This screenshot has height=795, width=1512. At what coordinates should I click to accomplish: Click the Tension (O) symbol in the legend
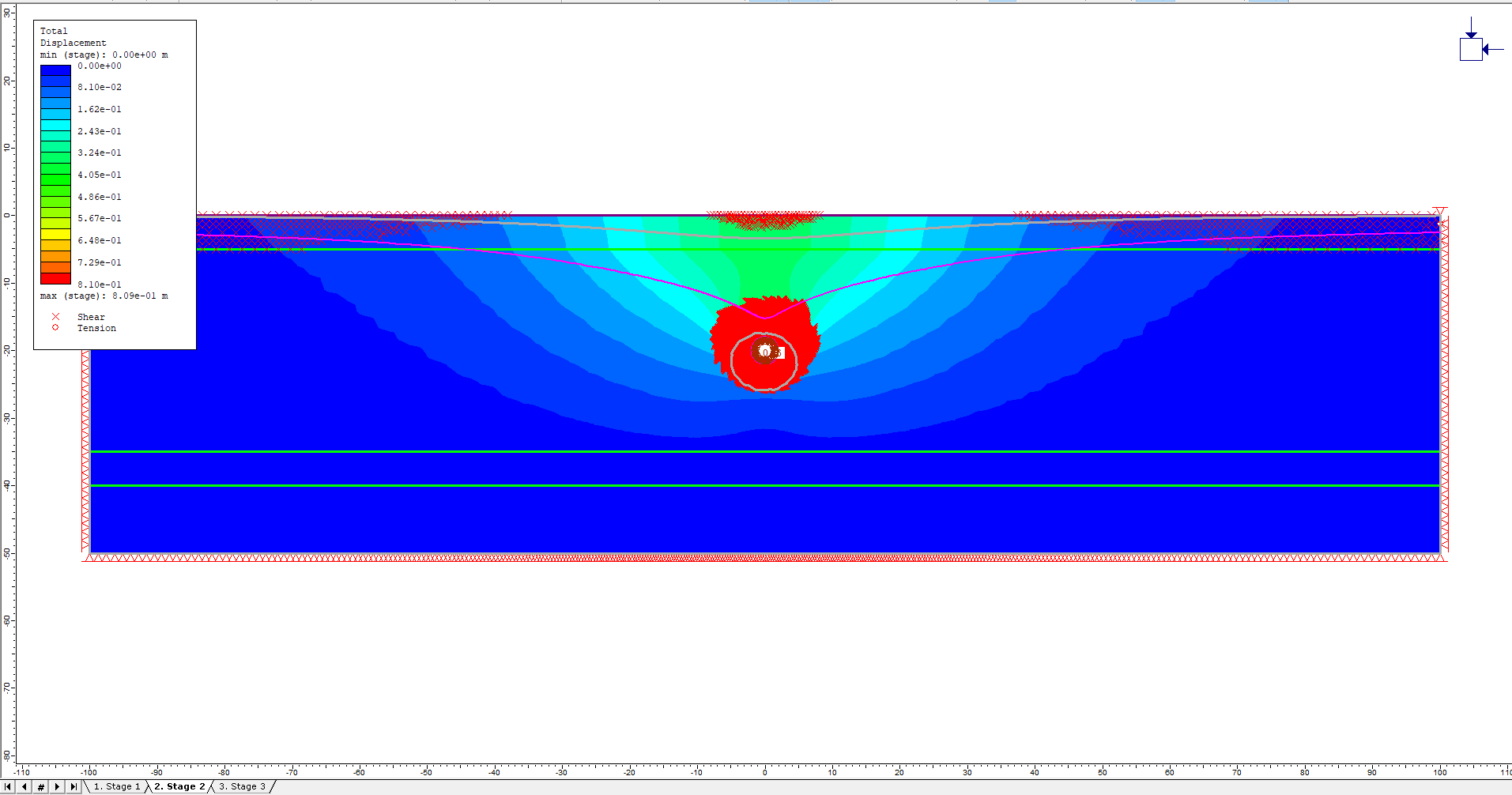(55, 327)
